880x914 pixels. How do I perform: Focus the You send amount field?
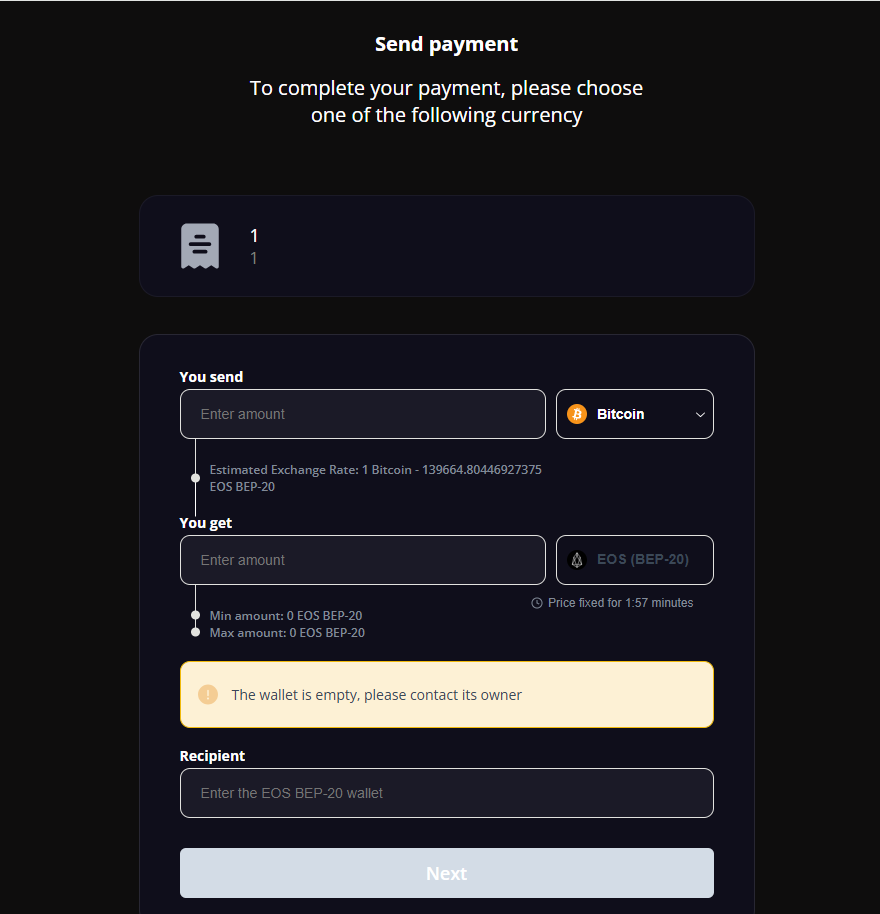coord(362,414)
